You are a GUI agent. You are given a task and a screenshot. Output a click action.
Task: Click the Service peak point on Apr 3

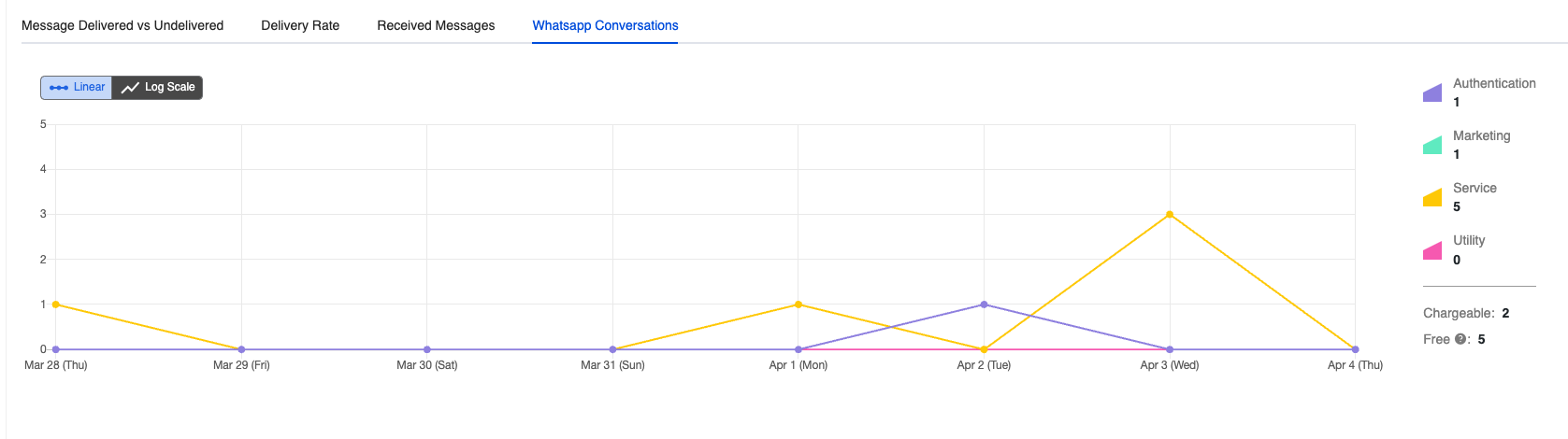[x=1170, y=215]
